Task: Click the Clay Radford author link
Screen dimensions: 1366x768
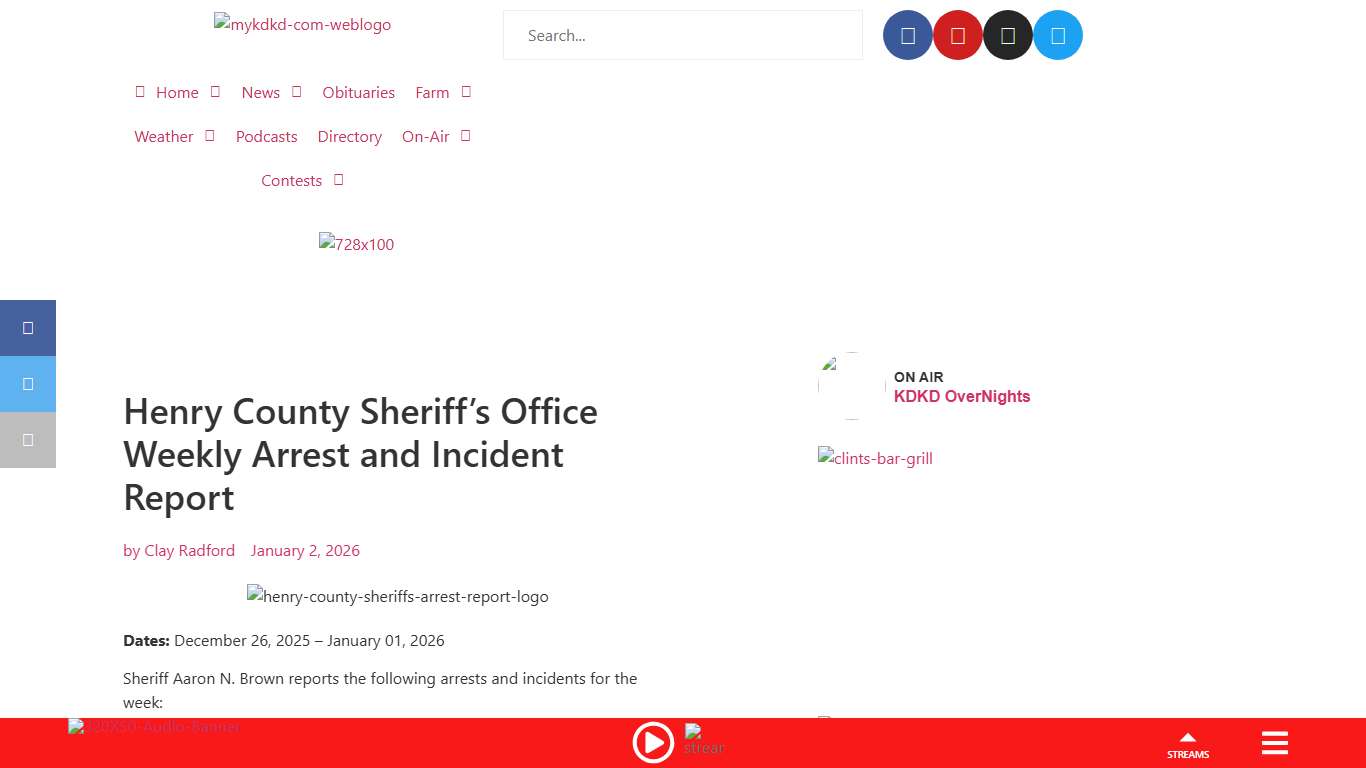Action: point(189,550)
